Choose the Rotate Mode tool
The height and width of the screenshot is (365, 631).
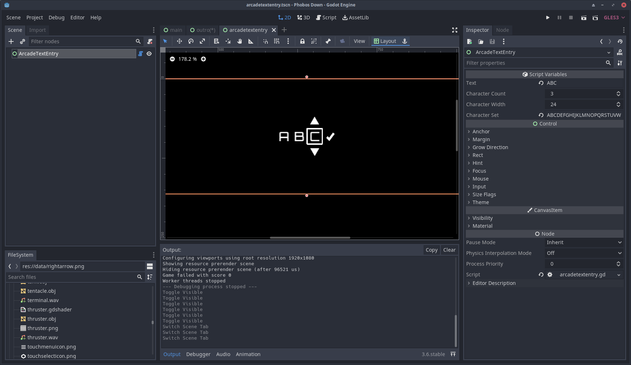pyautogui.click(x=191, y=41)
